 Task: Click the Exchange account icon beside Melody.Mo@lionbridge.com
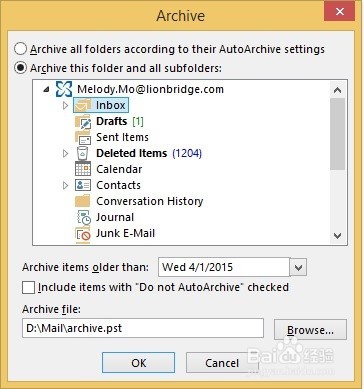click(64, 89)
